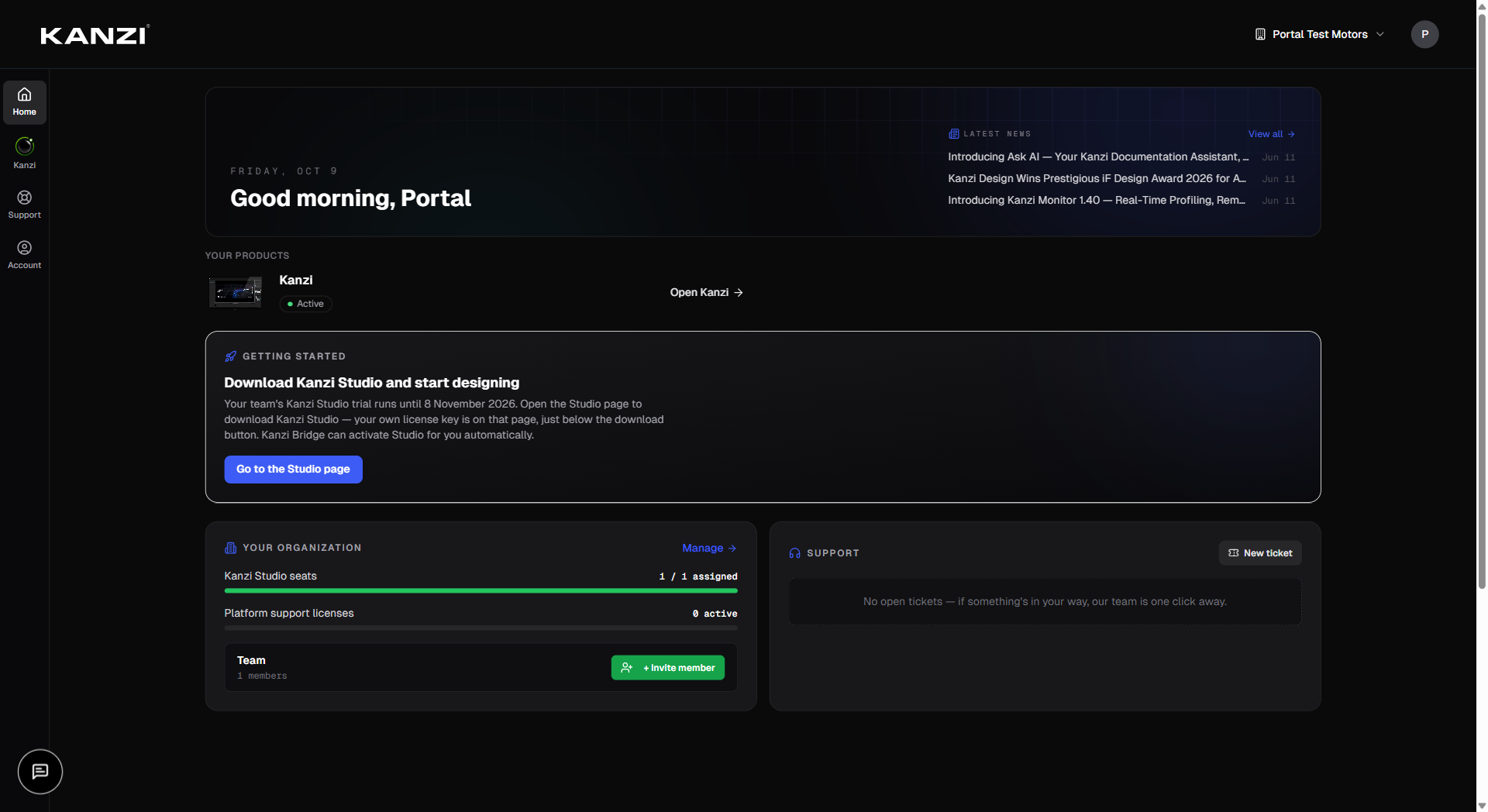Click Manage organization link
1488x812 pixels.
(709, 548)
